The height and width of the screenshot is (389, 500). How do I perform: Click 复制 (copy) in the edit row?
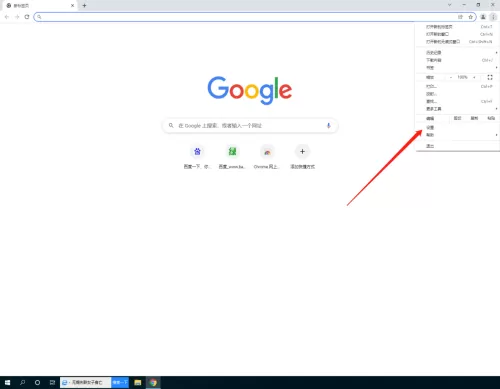(x=474, y=118)
